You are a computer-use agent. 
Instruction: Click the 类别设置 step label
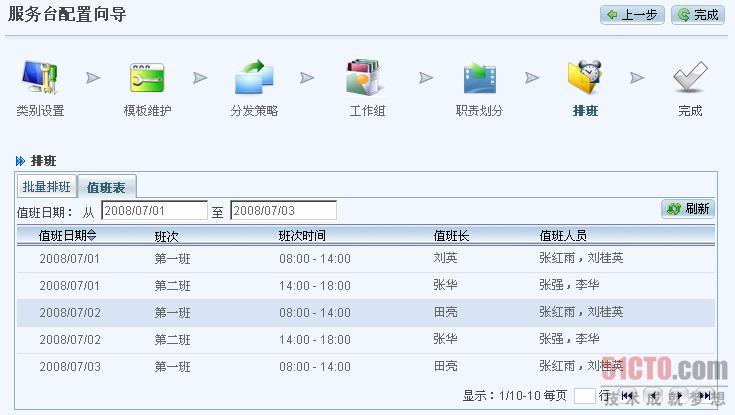pyautogui.click(x=40, y=111)
